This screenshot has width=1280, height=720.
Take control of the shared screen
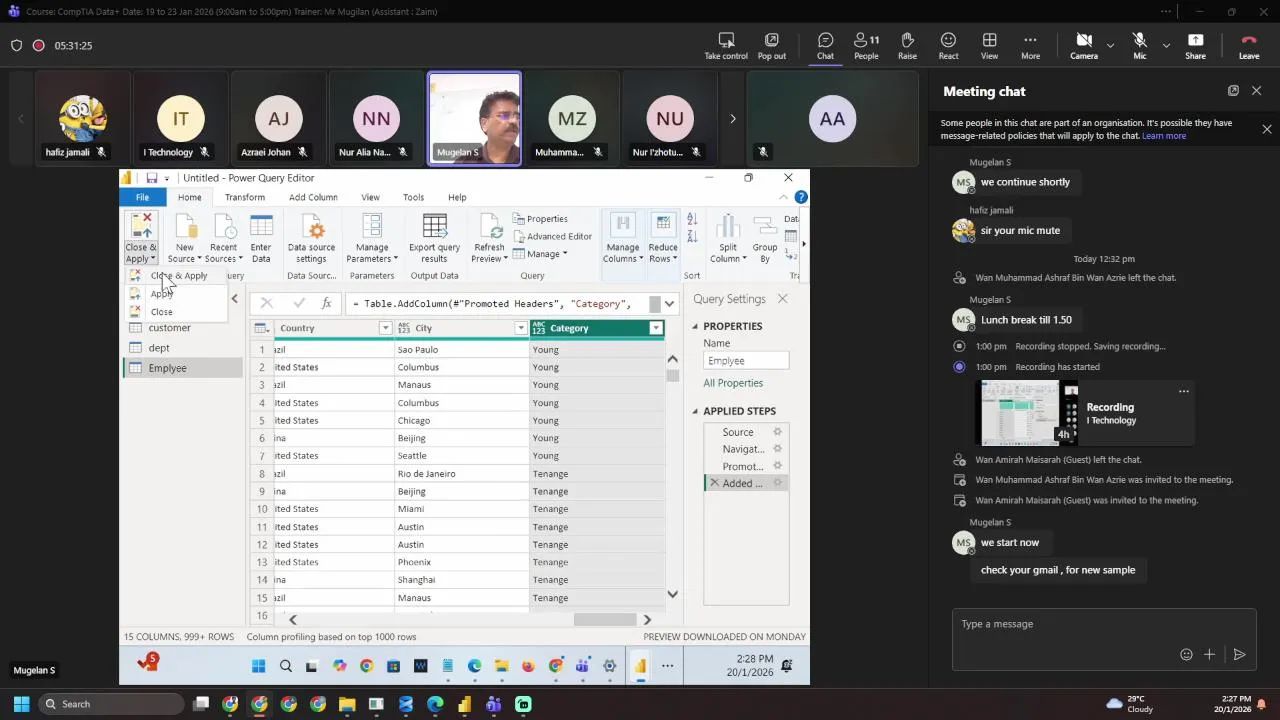click(726, 45)
